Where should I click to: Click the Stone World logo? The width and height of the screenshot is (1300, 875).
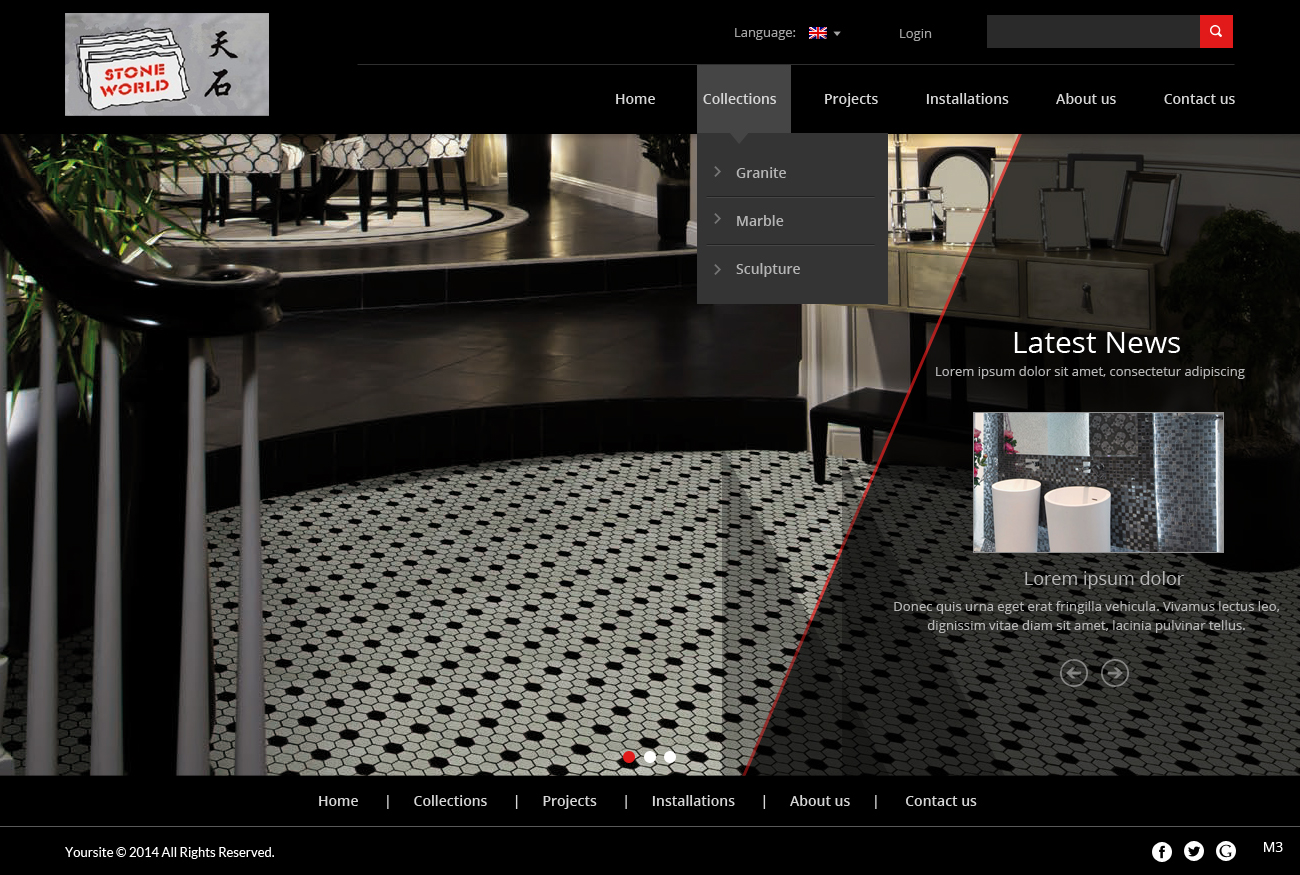pos(166,64)
